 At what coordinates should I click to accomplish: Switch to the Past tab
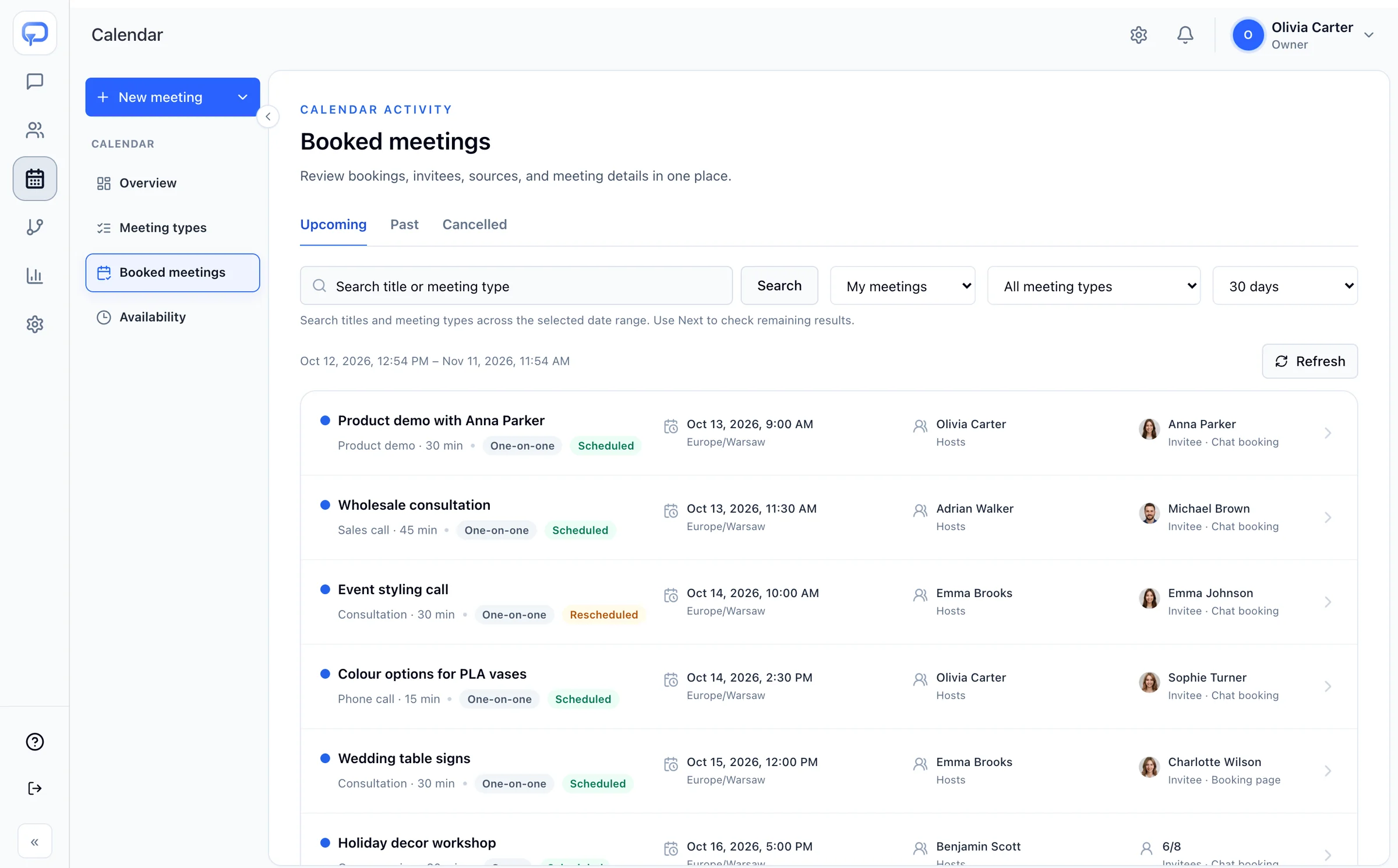(x=404, y=225)
